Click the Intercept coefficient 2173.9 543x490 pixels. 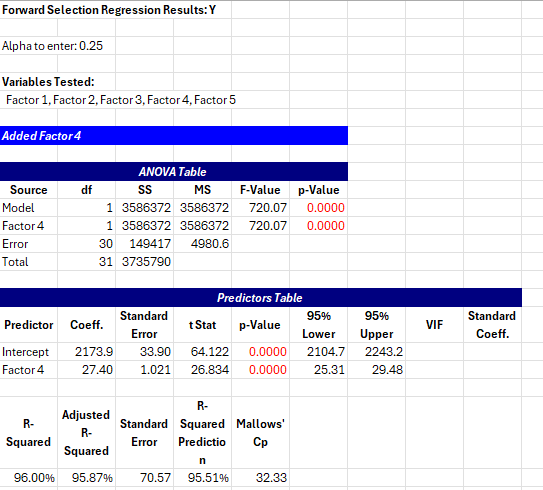click(87, 352)
